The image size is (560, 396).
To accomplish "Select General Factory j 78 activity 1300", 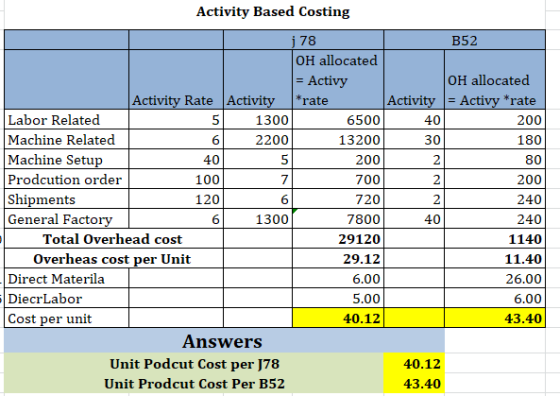I will pyautogui.click(x=258, y=219).
